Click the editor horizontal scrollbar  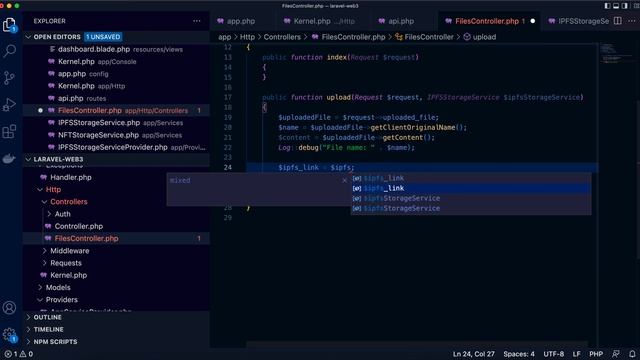click(x=416, y=345)
